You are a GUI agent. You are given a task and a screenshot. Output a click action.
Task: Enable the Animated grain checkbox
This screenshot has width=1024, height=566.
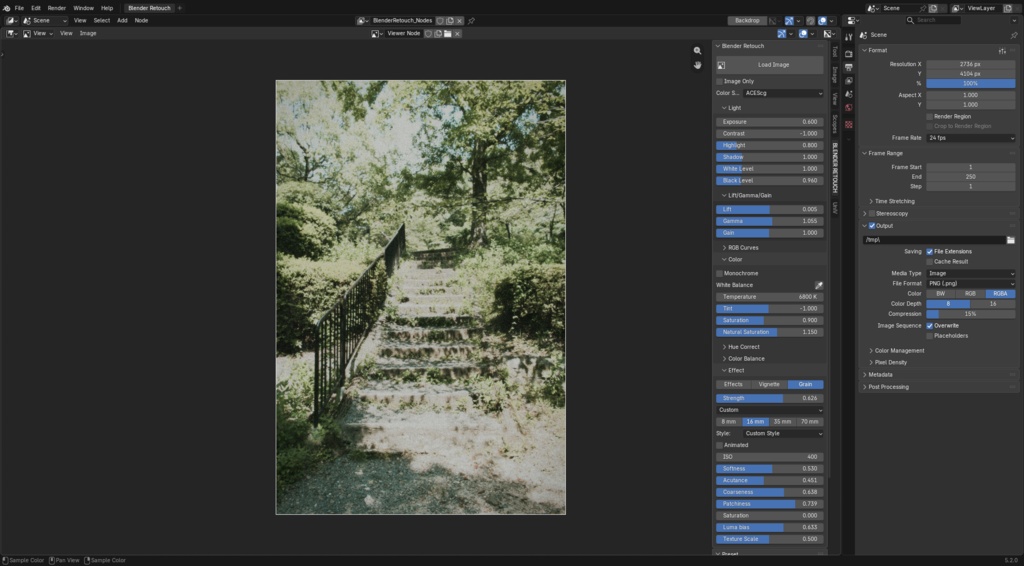click(720, 445)
